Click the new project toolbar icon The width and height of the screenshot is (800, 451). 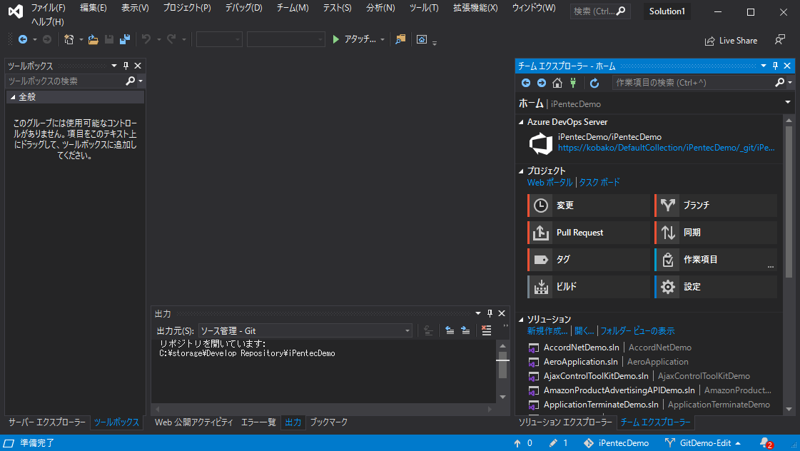pyautogui.click(x=69, y=39)
